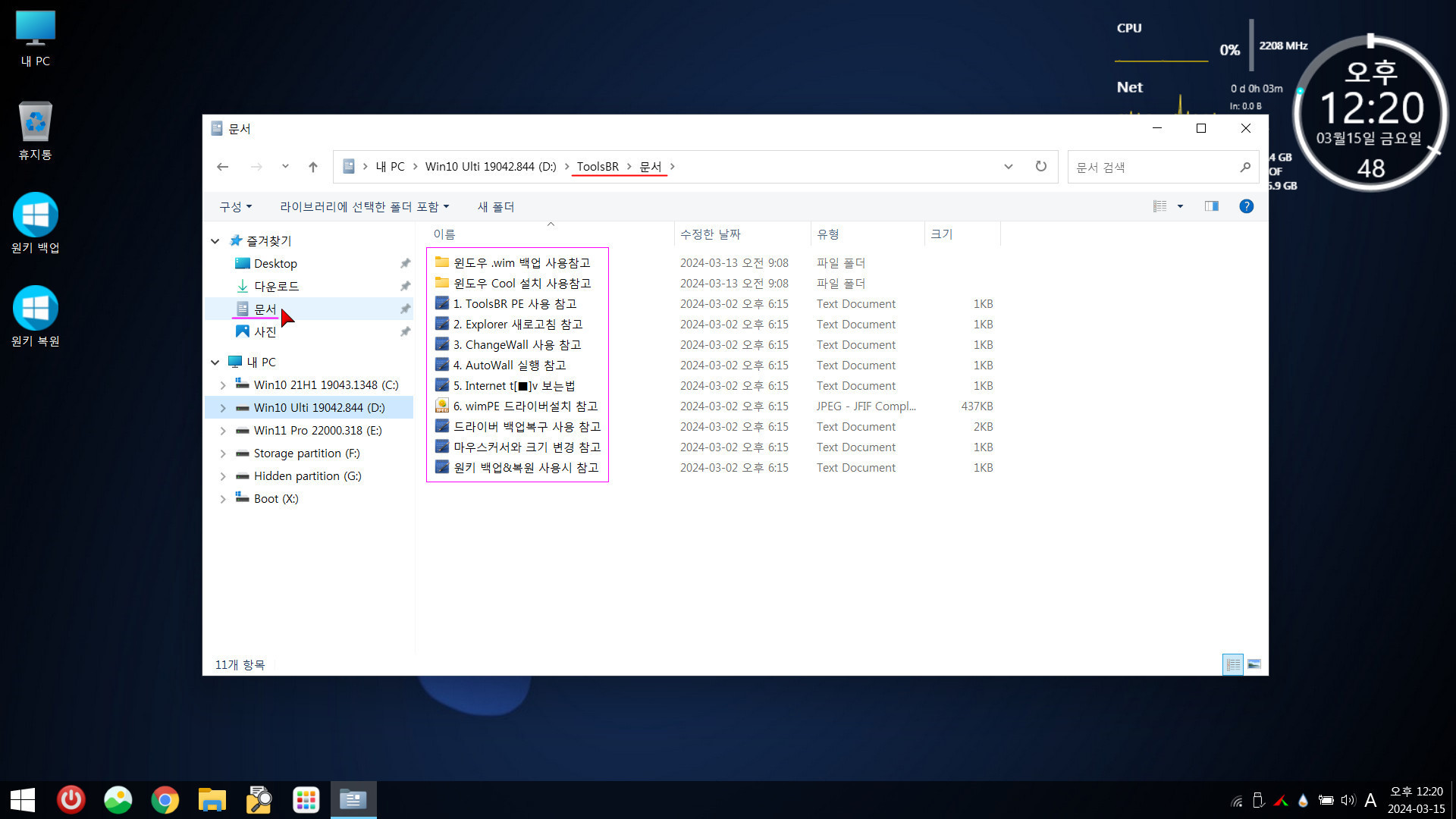Sort by the 크기 column header

(x=962, y=234)
